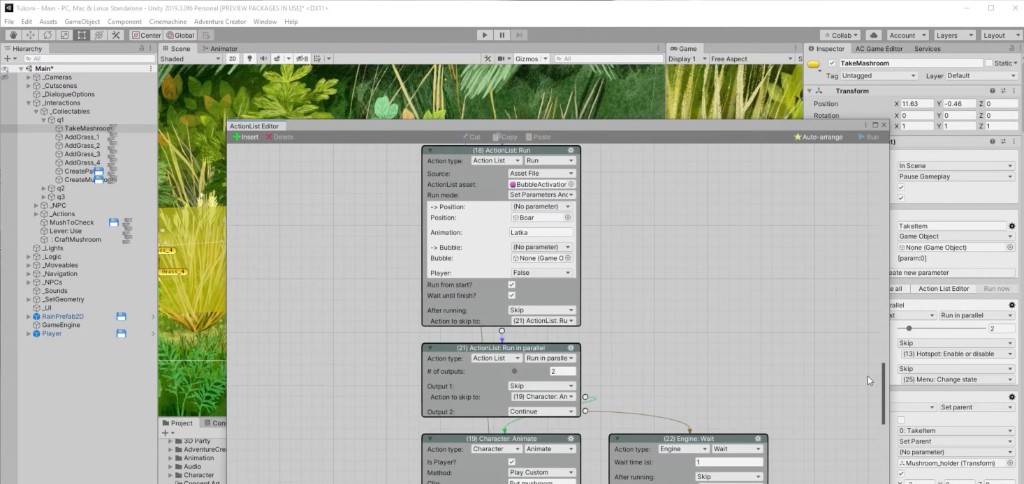Viewport: 1024px width, 484px height.
Task: Select the Scale tool in Unity toolbar
Action: pyautogui.click(x=64, y=35)
